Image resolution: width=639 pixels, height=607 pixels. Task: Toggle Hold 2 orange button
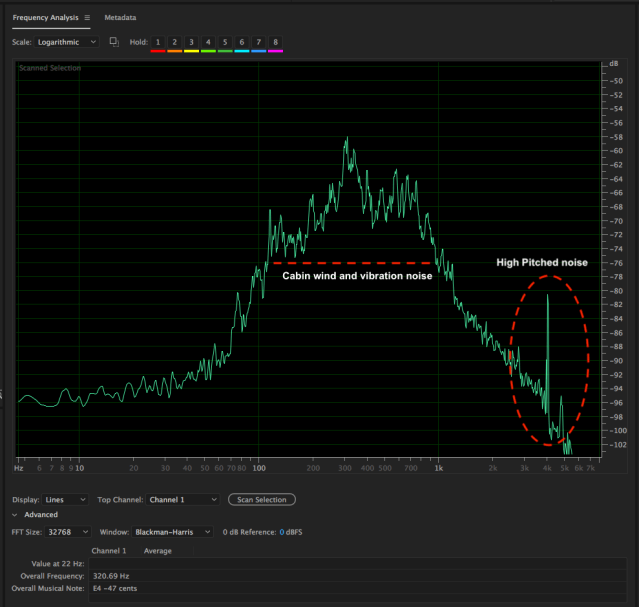pos(174,43)
